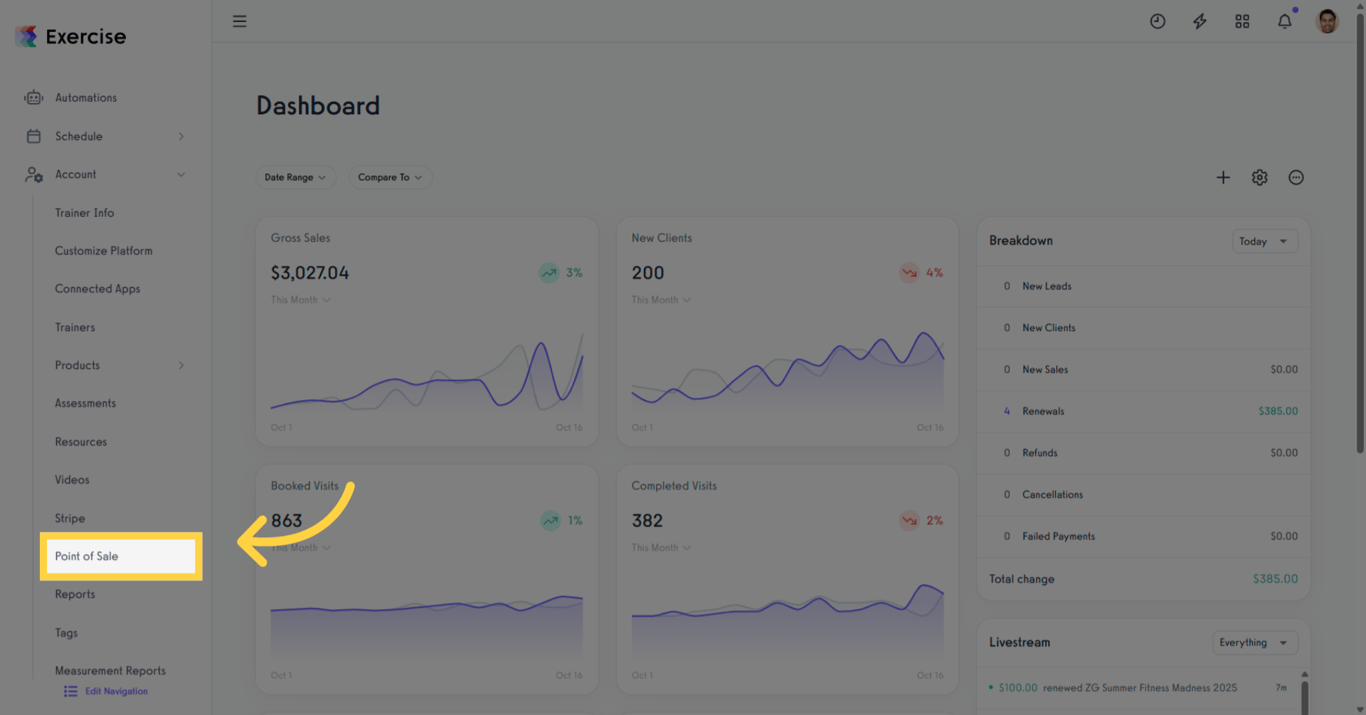Open the Compare To dropdown
1366x715 pixels.
point(390,177)
